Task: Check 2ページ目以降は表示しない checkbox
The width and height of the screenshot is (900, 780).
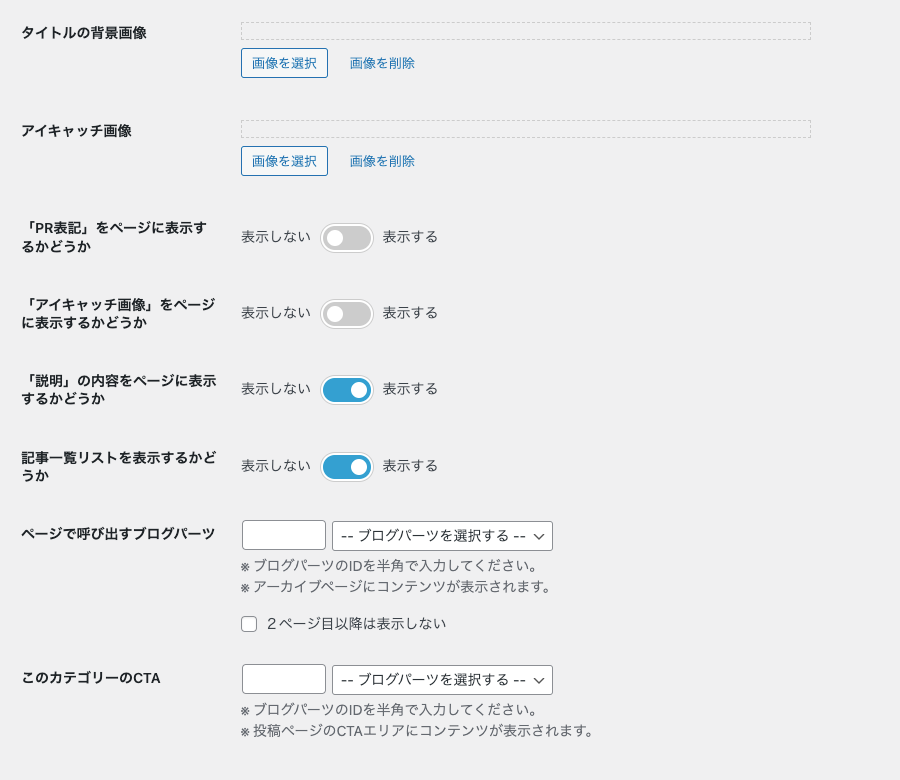Action: tap(249, 624)
